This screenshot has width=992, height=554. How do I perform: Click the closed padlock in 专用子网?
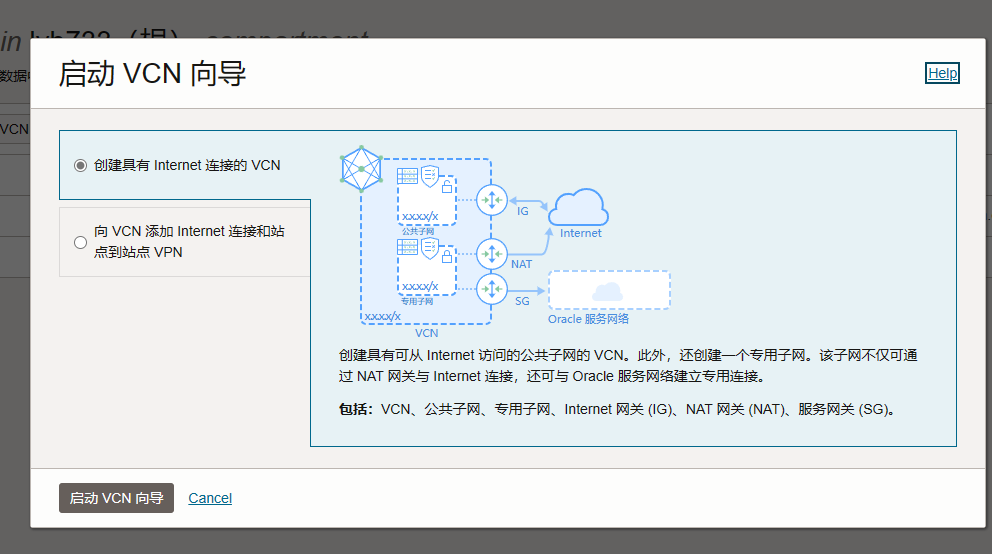(446, 255)
